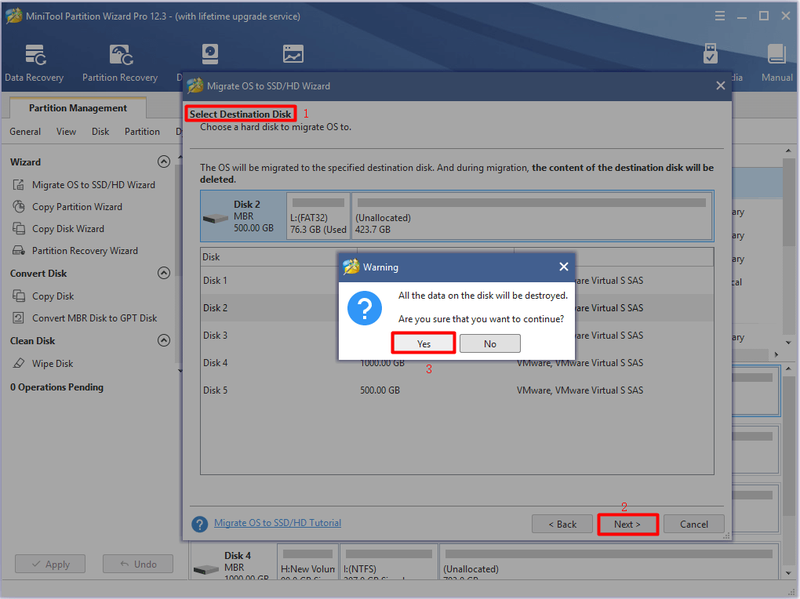Select Disk 5 row in disk list
This screenshot has height=599, width=800.
click(x=457, y=390)
